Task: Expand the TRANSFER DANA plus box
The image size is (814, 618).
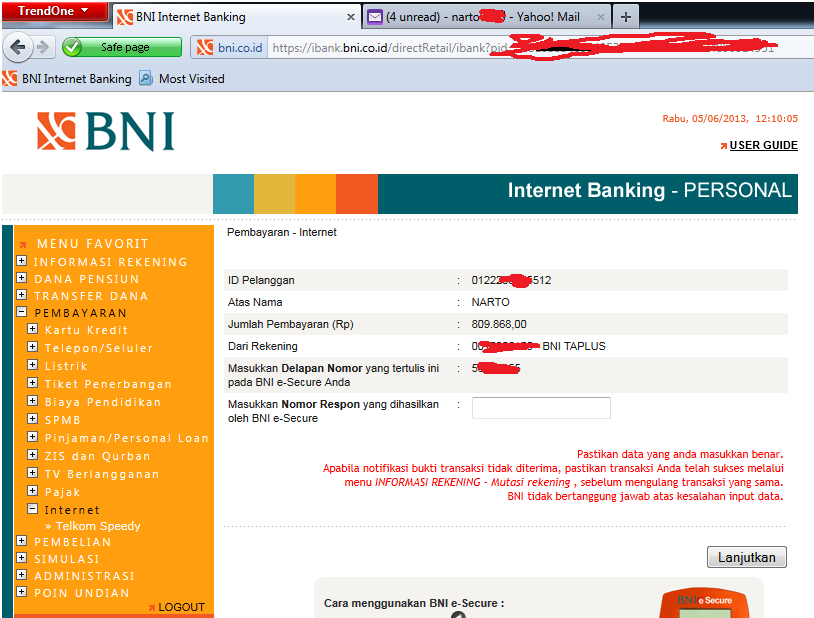Action: coord(22,295)
